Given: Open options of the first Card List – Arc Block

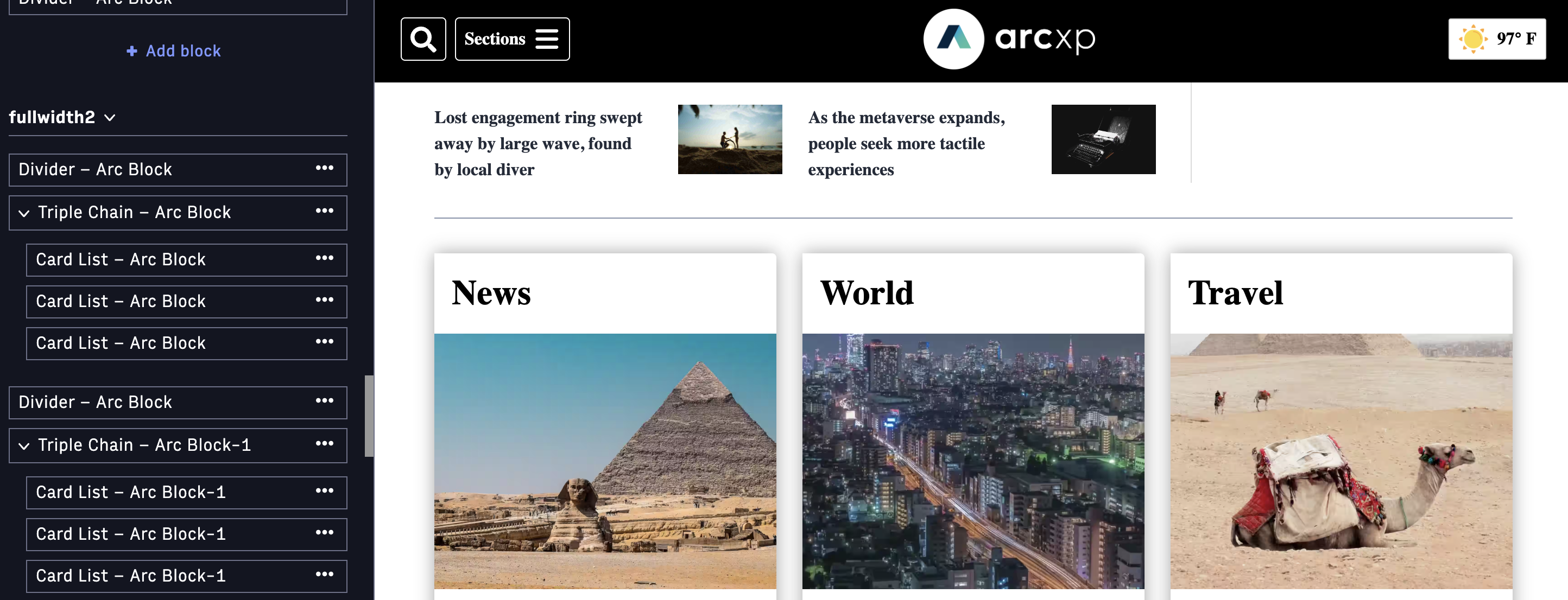Looking at the screenshot, I should [325, 258].
